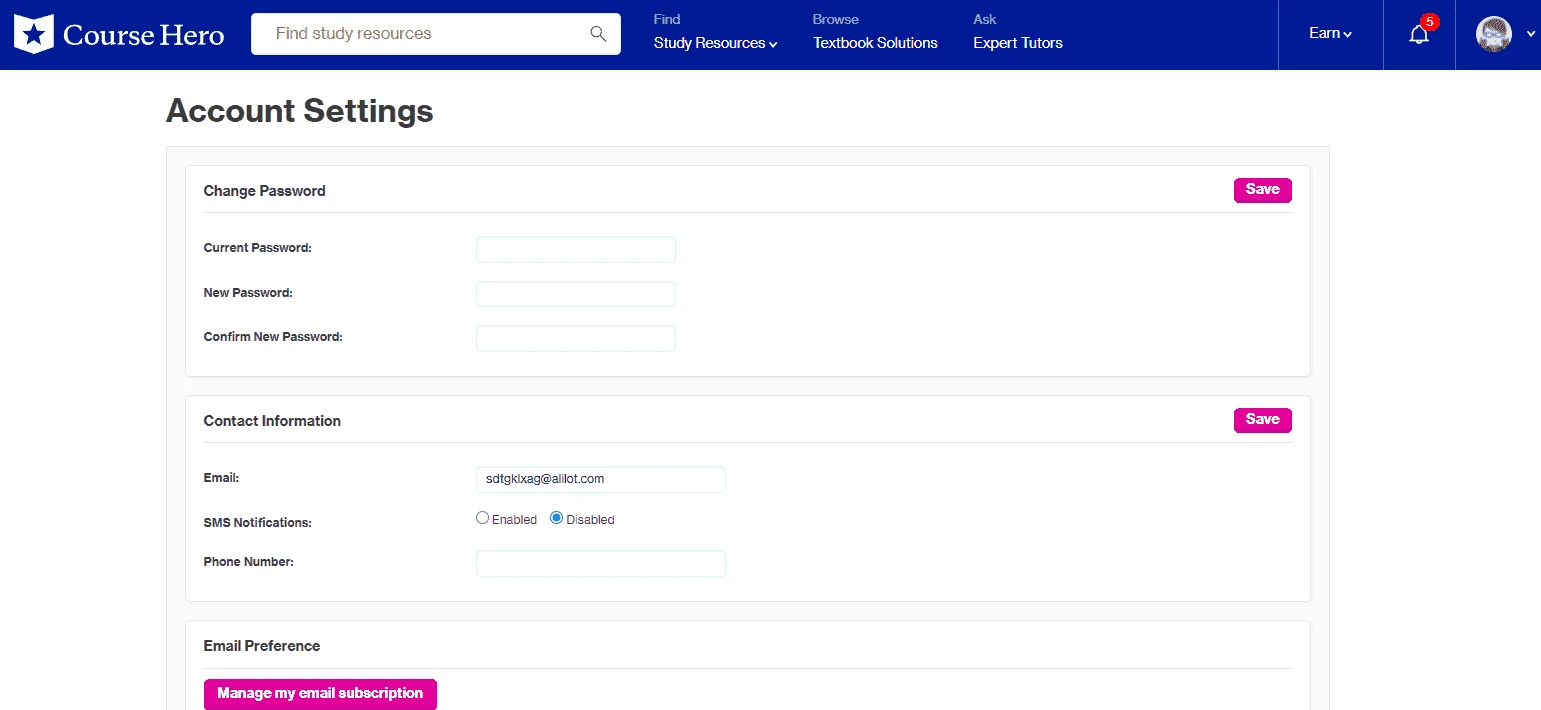
Task: Click the search magnifier icon
Action: (598, 34)
